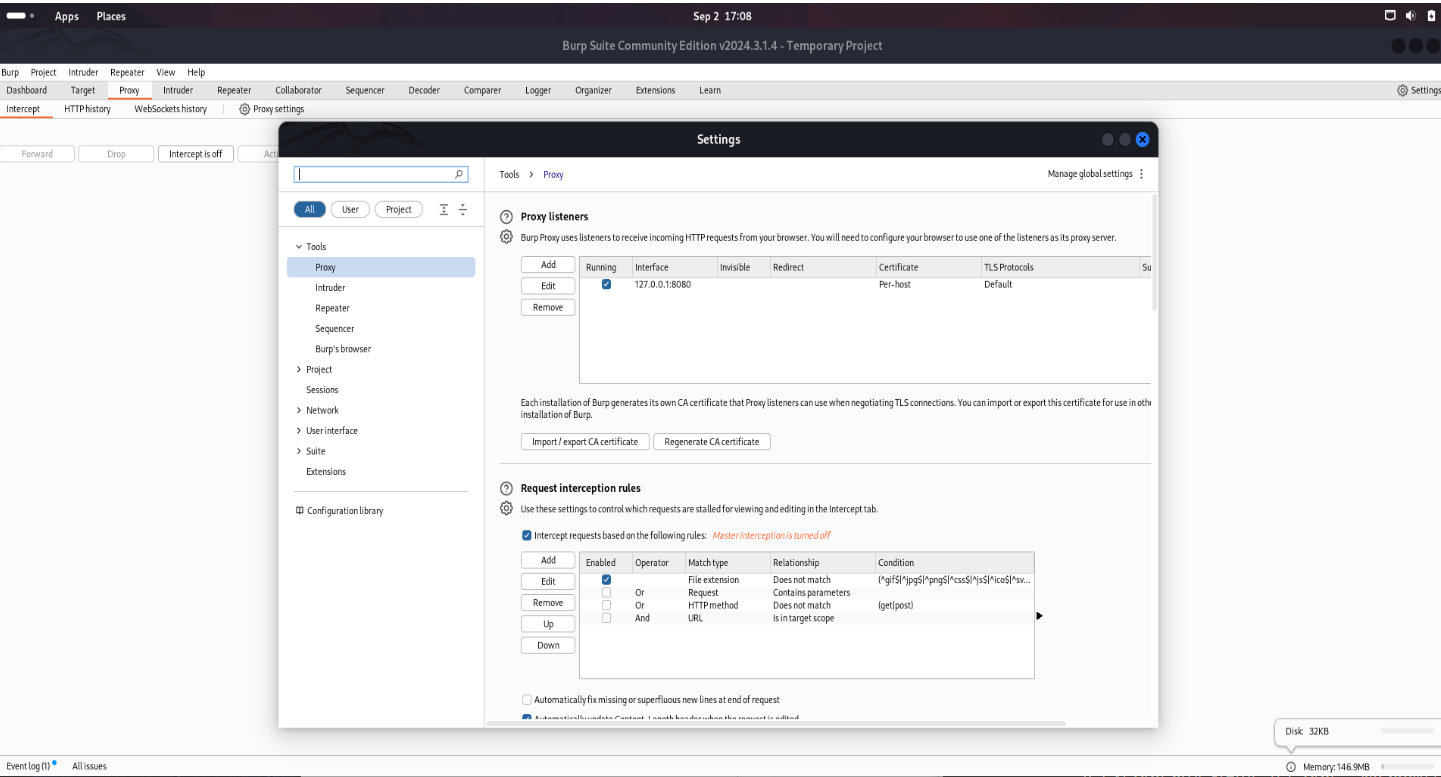Image resolution: width=1441 pixels, height=777 pixels.
Task: Expand the Suite tree section
Action: pos(299,452)
